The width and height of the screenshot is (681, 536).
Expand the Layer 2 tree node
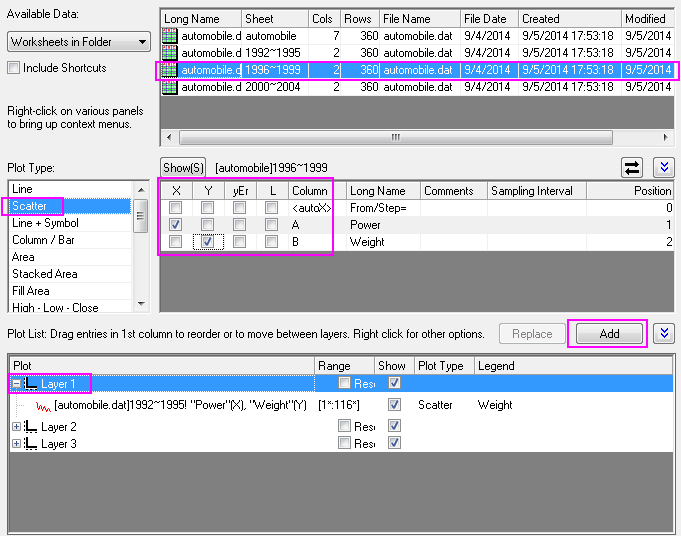coord(16,427)
